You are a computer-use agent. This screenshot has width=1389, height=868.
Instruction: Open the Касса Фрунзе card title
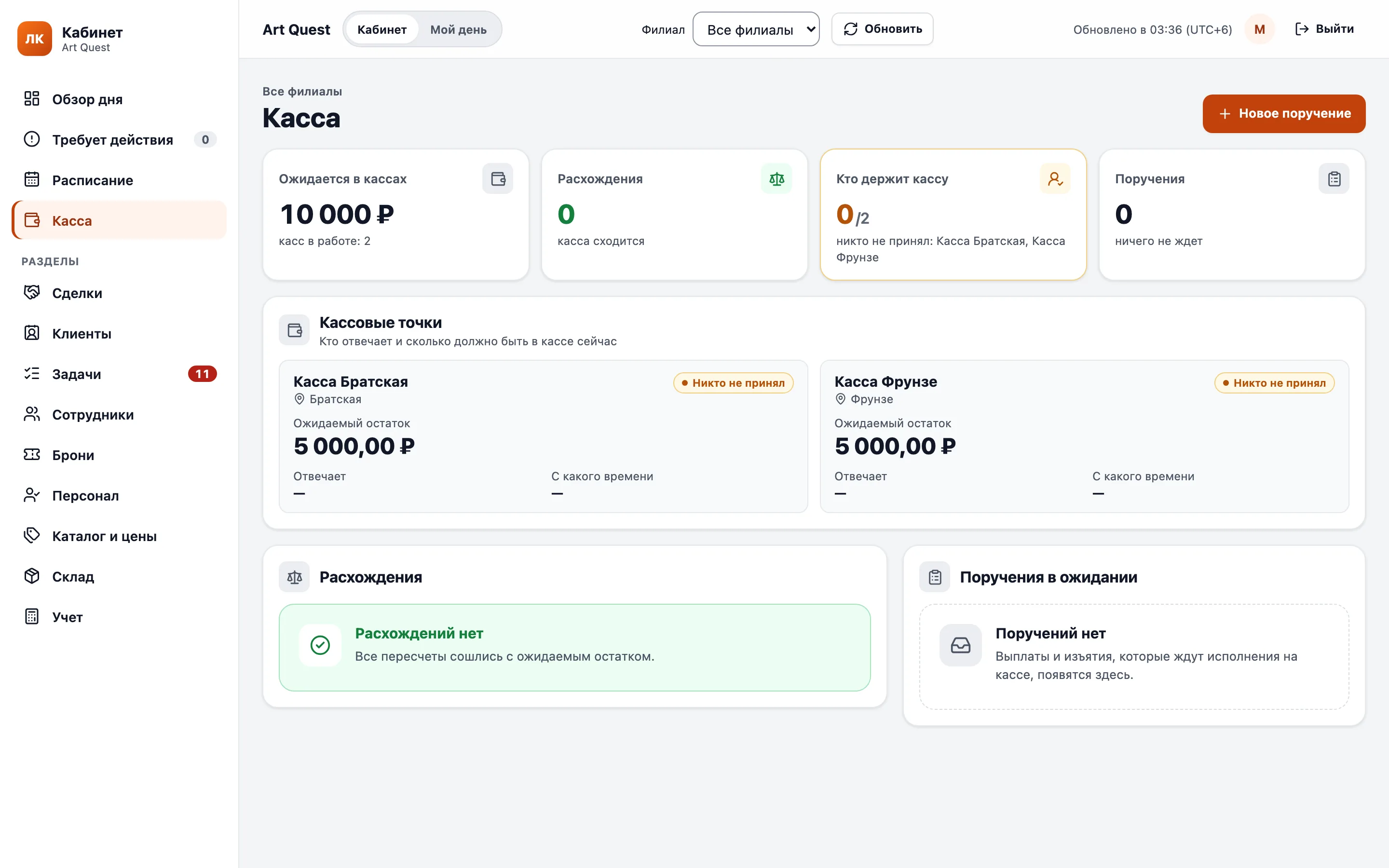coord(885,381)
